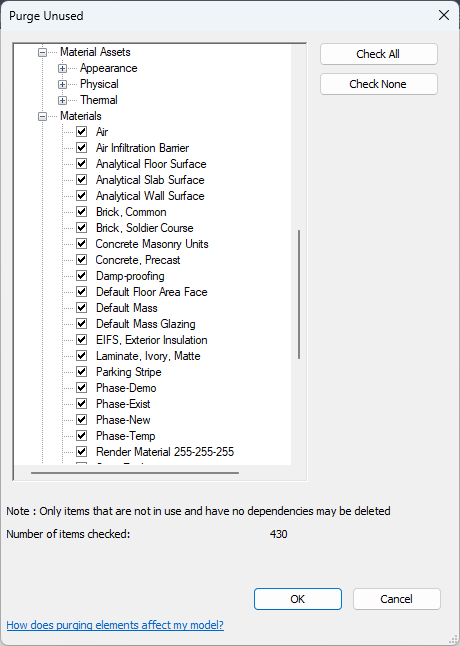
Task: Expand the Appearance assets node
Action: tap(62, 68)
